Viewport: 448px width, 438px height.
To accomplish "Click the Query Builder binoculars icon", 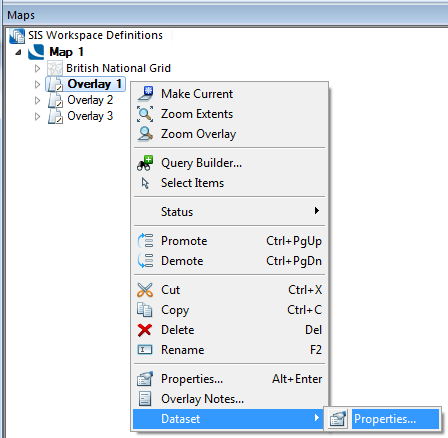I will [145, 163].
